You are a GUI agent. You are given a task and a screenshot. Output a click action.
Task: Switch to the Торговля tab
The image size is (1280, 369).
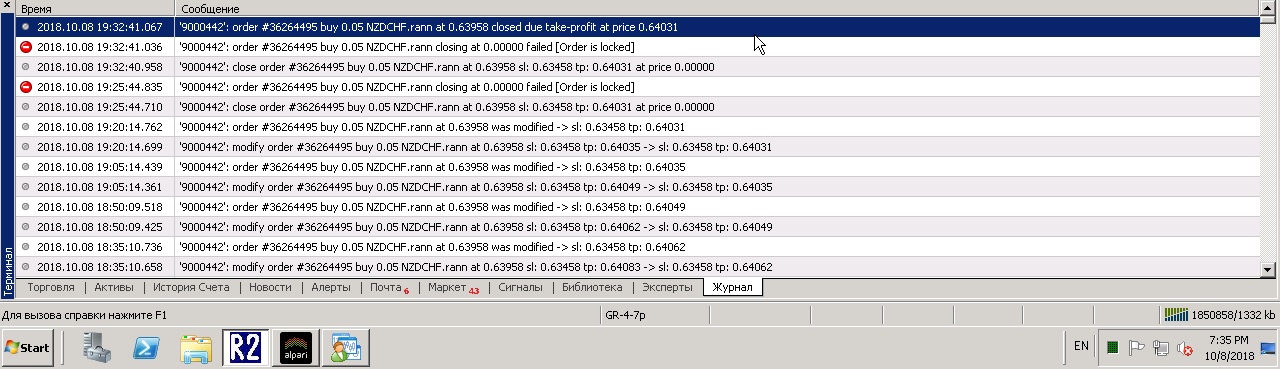tap(51, 287)
